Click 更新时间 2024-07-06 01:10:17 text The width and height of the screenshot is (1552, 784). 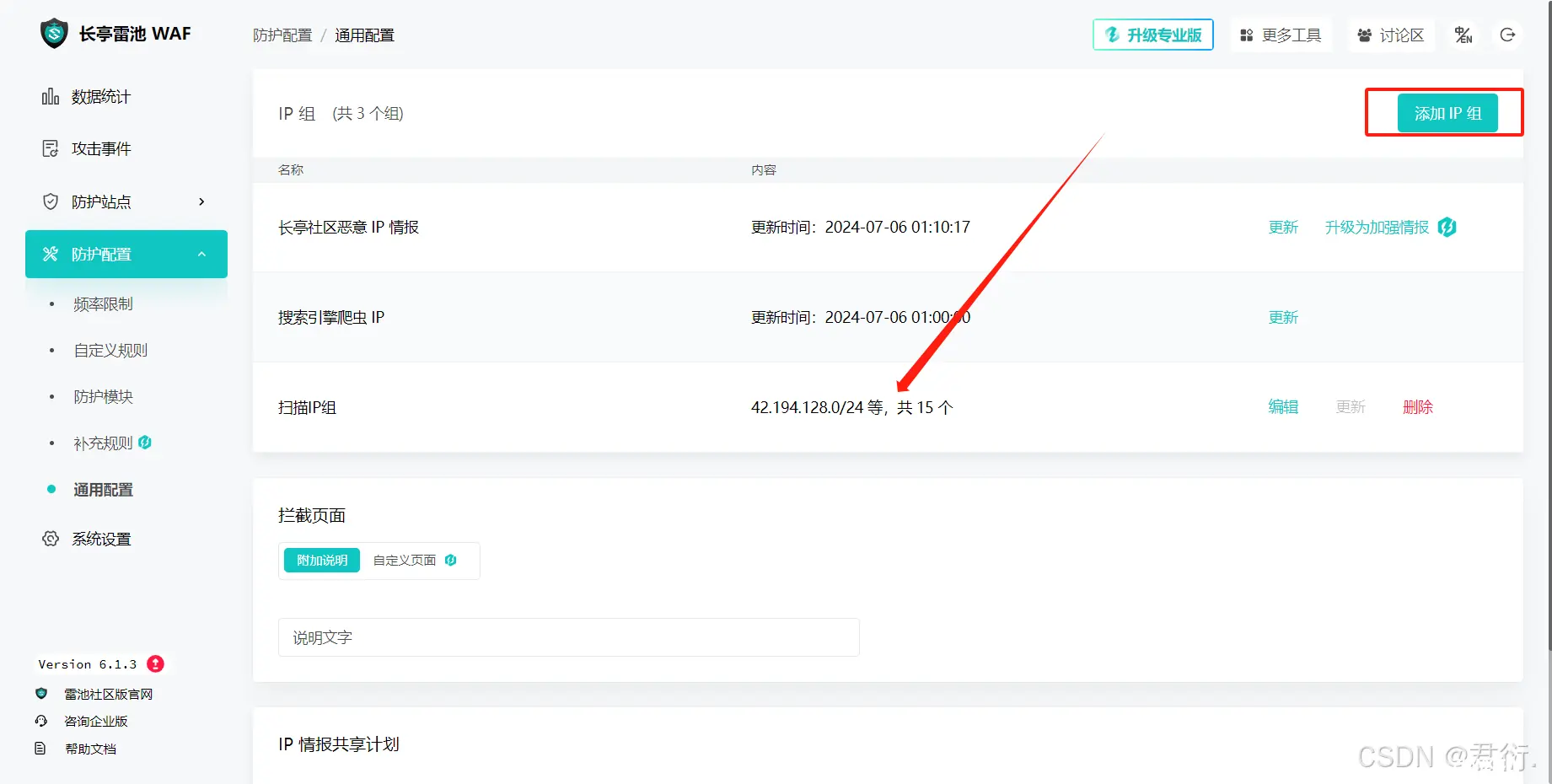pyautogui.click(x=861, y=228)
